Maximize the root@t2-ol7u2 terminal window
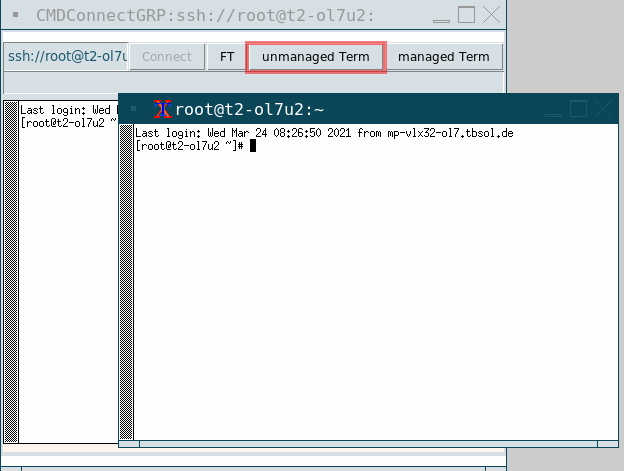Screen dimensions: 624x471 point(578,109)
